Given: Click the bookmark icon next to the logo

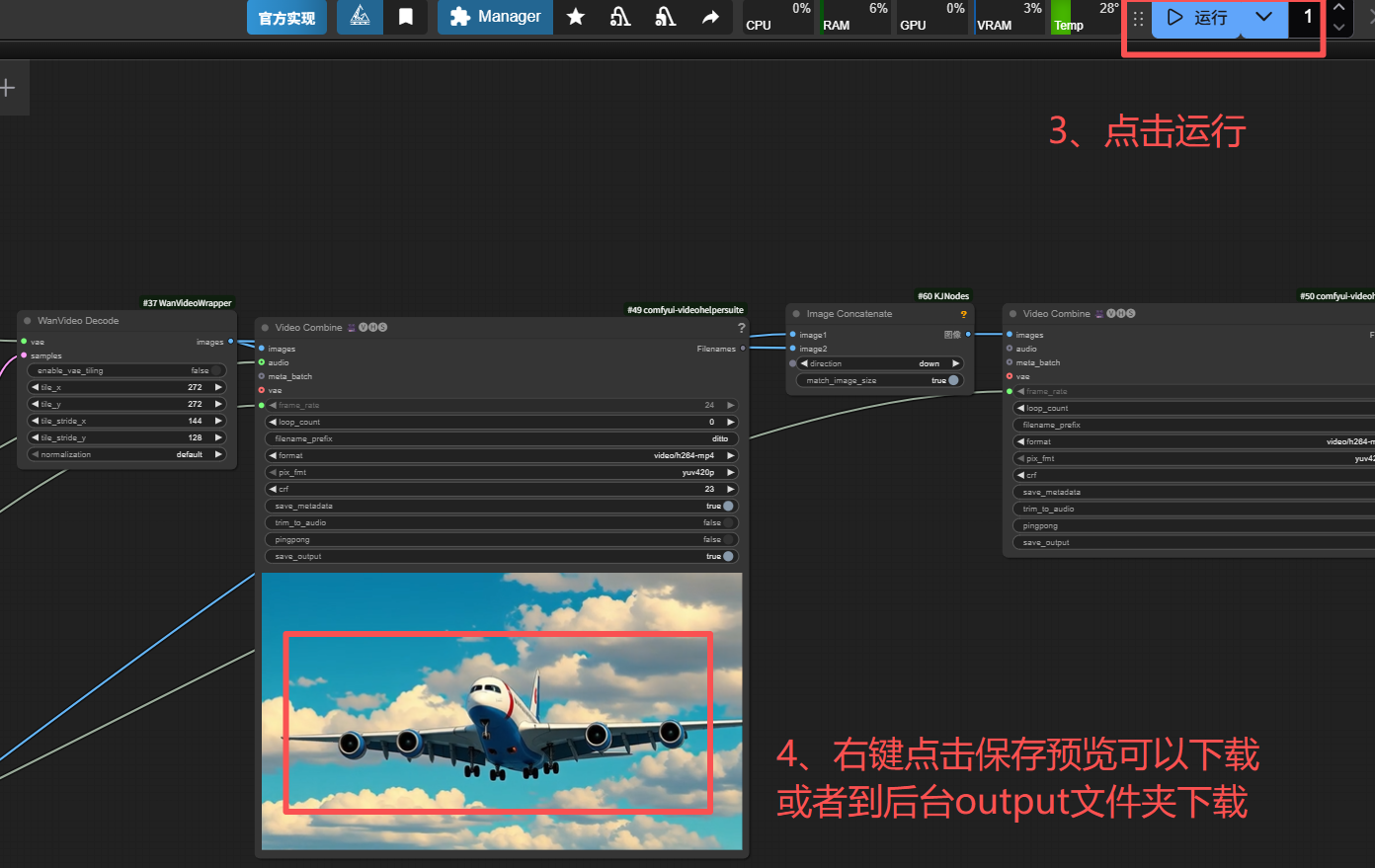Looking at the screenshot, I should point(405,17).
